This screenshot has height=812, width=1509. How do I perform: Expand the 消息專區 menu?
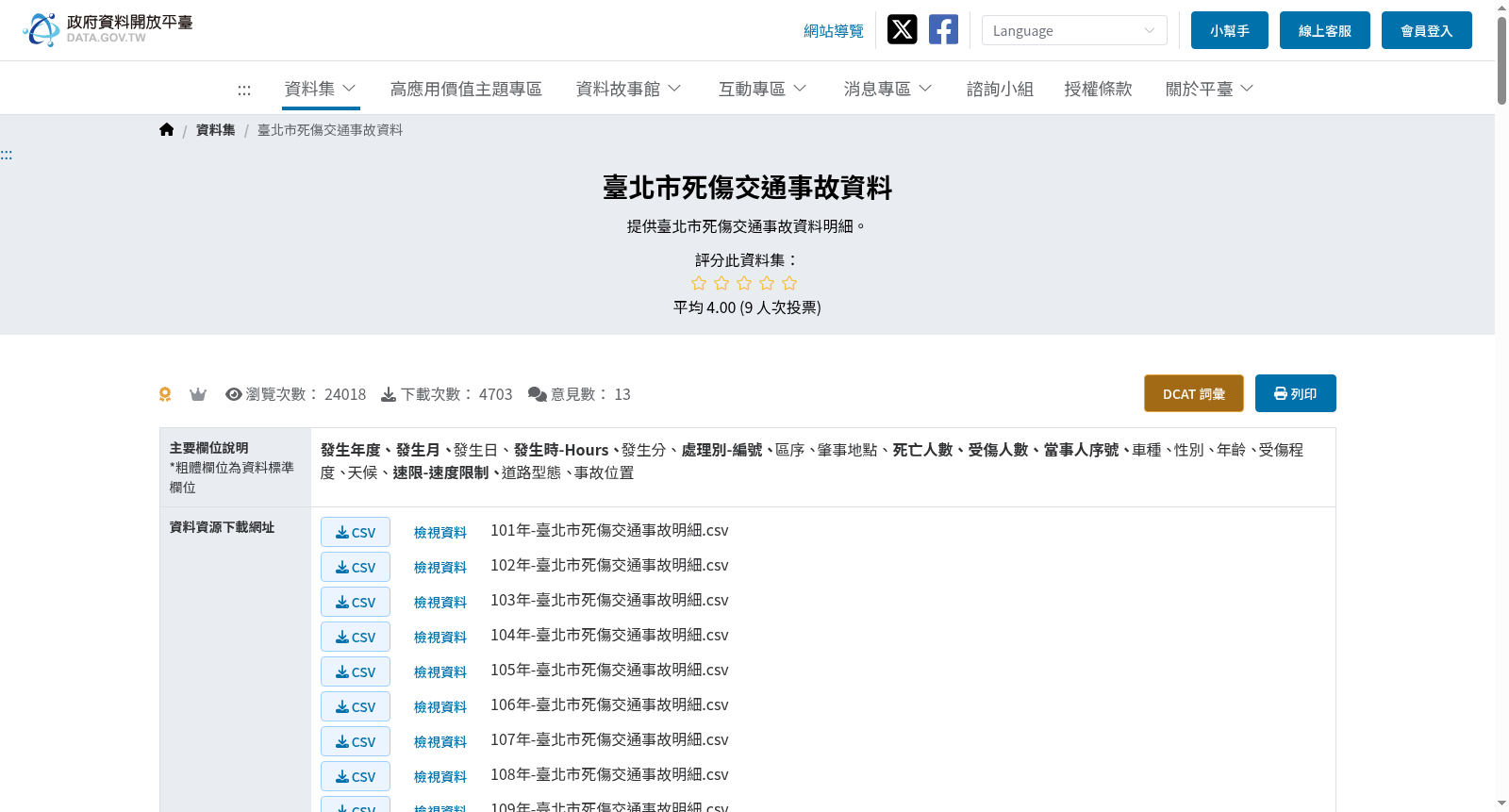point(887,89)
